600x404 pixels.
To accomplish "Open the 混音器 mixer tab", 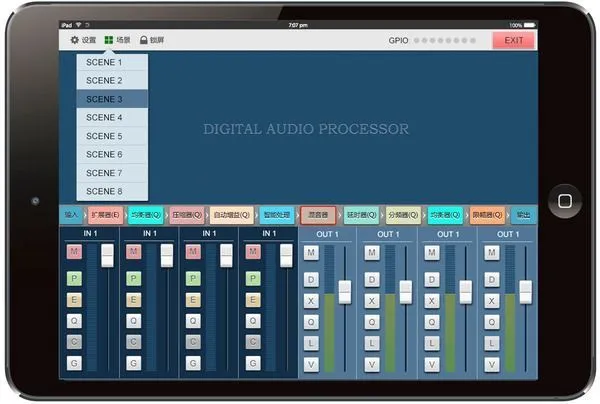I will coord(317,215).
